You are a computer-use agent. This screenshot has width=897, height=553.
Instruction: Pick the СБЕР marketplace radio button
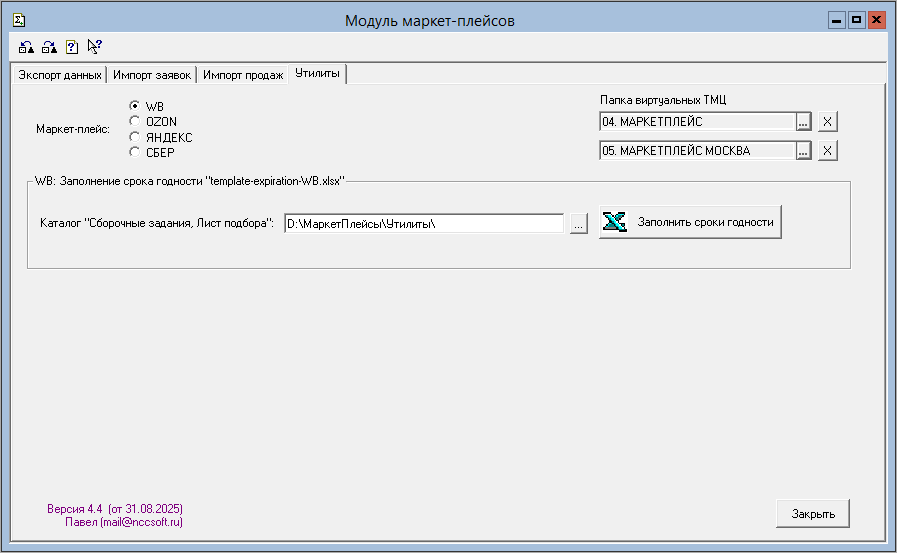(134, 152)
